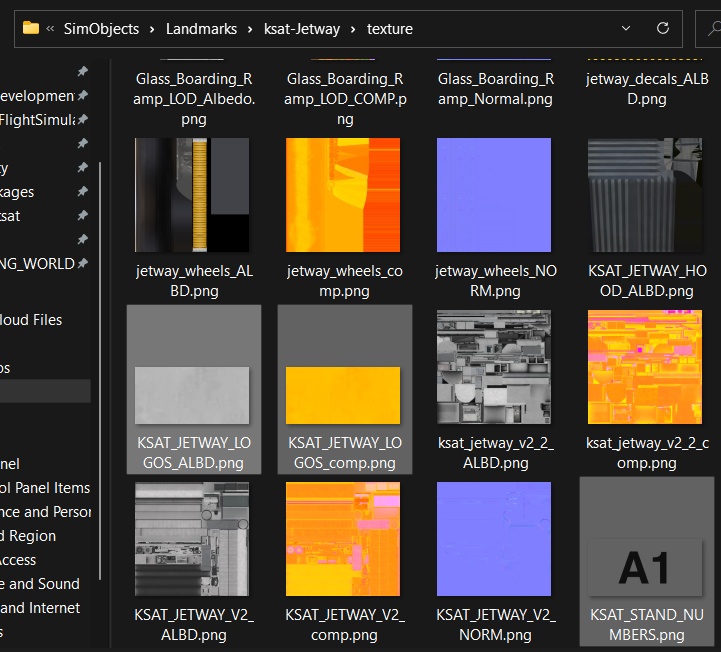Screen dimensions: 721x652
Task: Expand the hidden breadcrumb path chevrons
Action: (x=50, y=29)
